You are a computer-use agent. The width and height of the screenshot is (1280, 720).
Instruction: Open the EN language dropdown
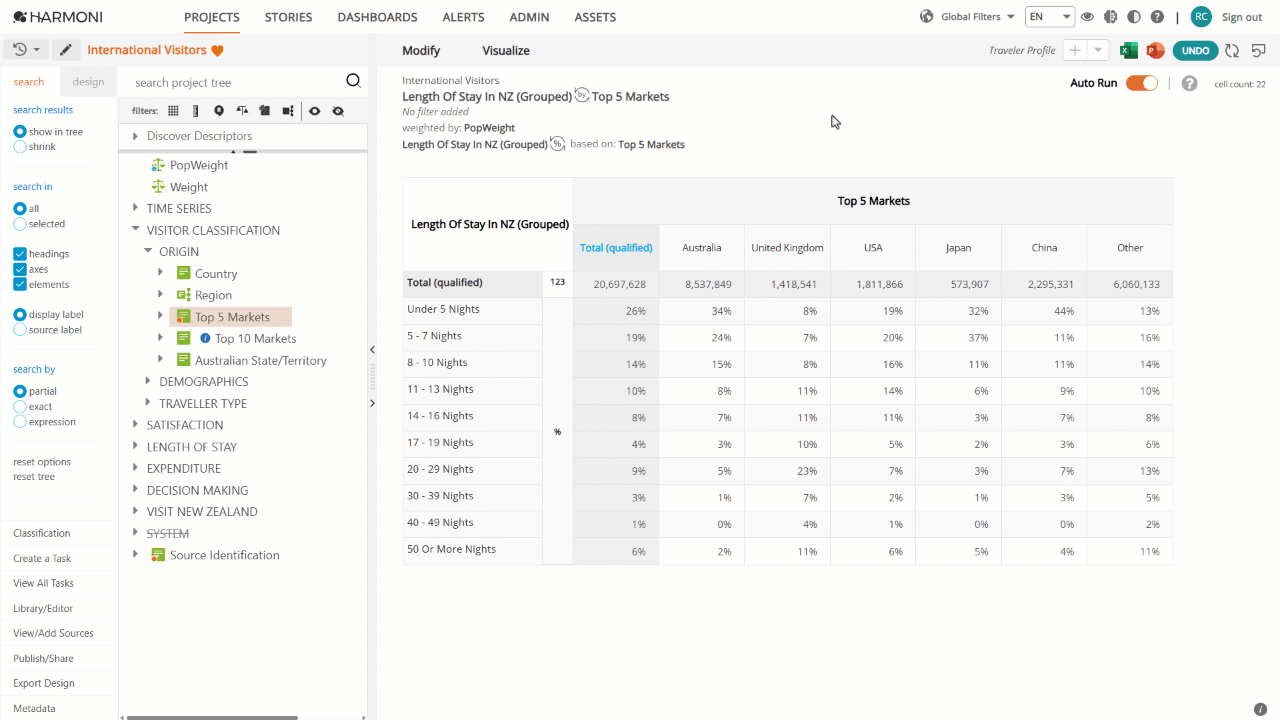[1050, 17]
